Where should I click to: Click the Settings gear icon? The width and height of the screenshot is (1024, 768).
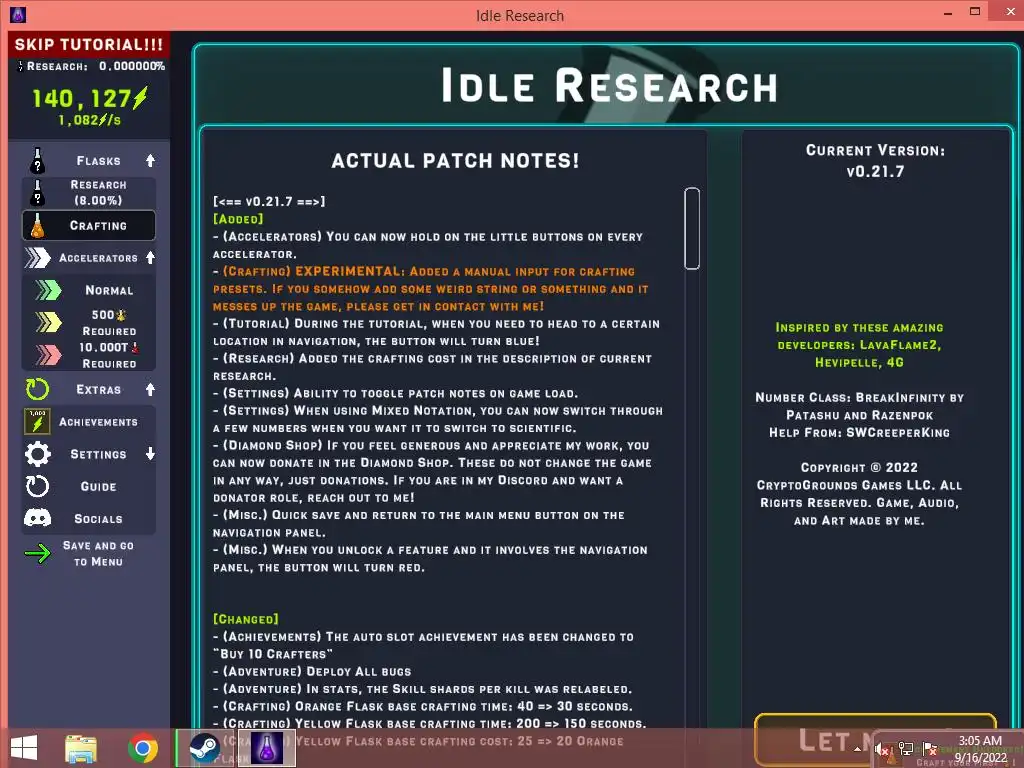(x=37, y=454)
